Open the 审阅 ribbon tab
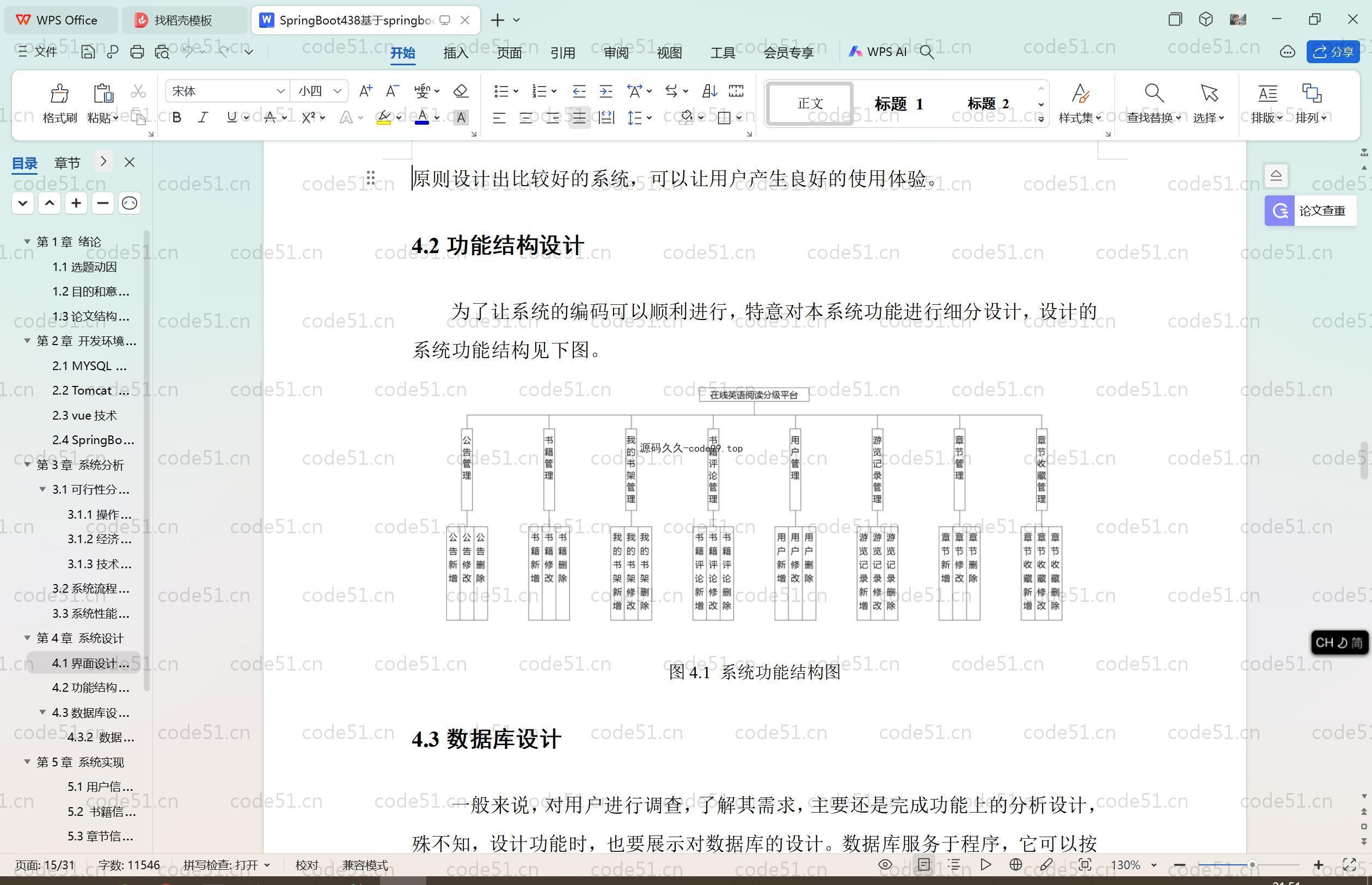This screenshot has height=885, width=1372. coord(616,52)
